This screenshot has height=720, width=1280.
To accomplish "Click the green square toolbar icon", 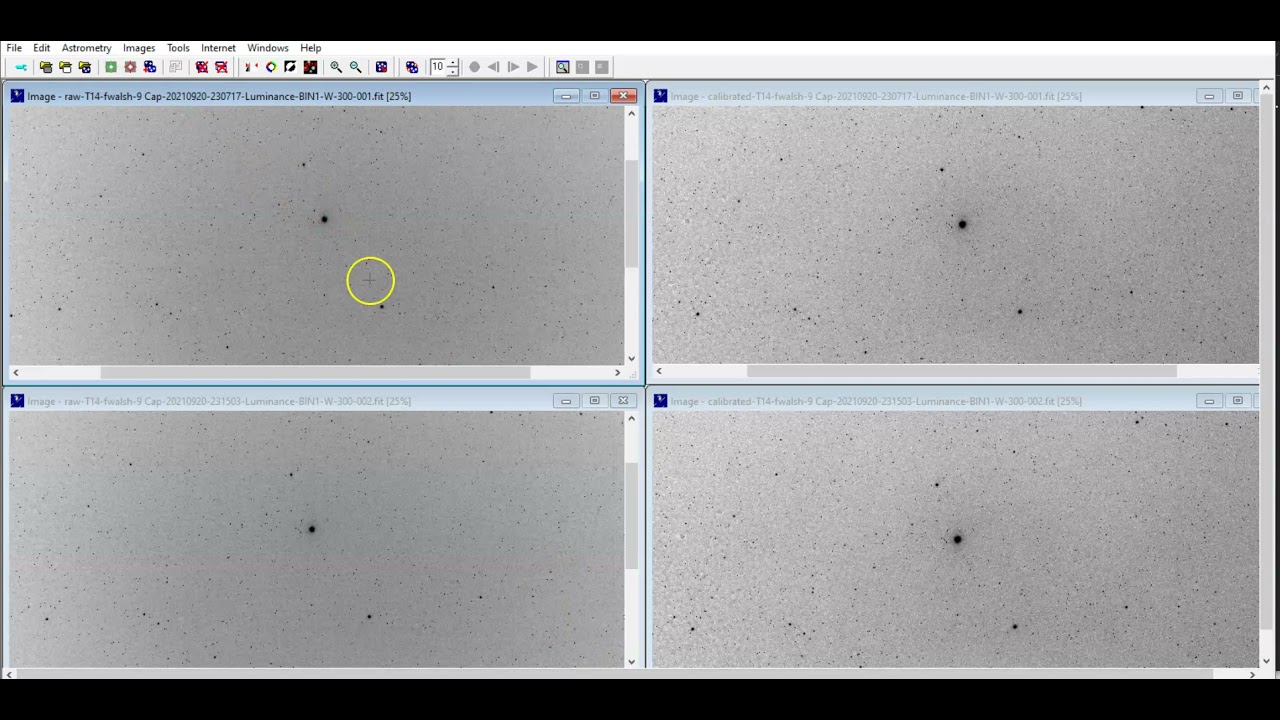I will [111, 67].
